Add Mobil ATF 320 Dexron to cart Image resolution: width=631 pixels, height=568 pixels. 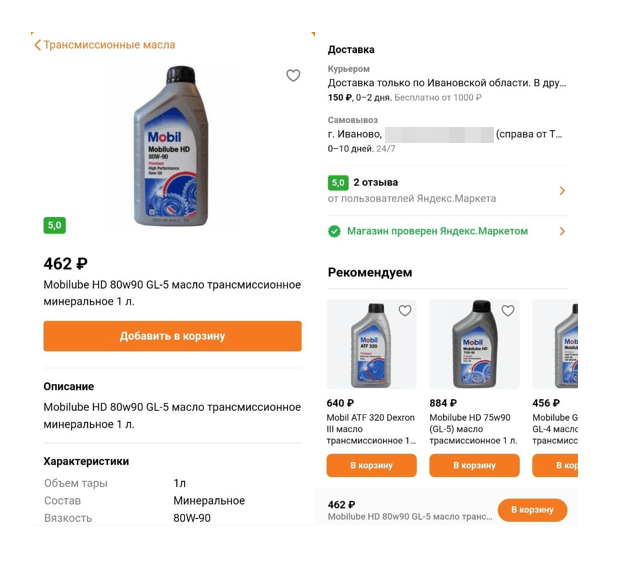point(371,465)
